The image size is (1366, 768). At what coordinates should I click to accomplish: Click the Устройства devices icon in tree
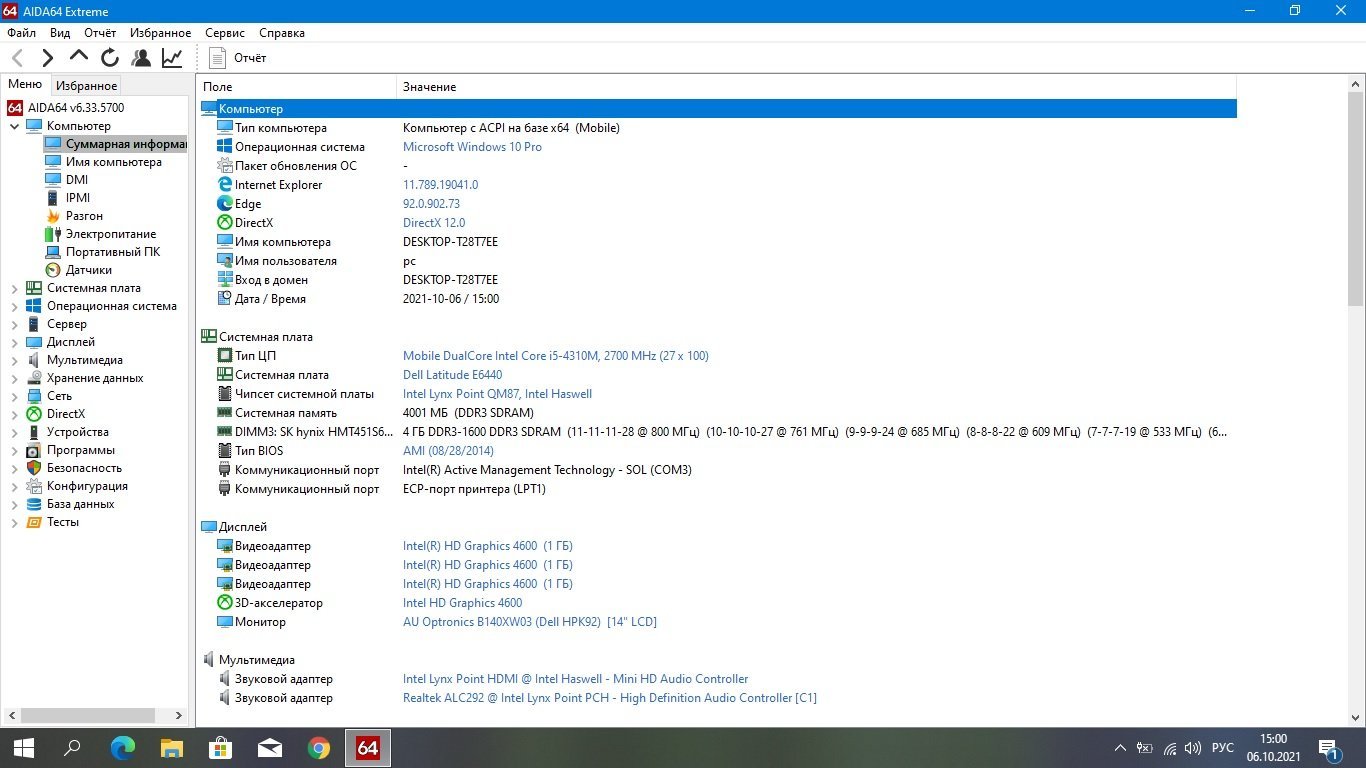point(34,432)
